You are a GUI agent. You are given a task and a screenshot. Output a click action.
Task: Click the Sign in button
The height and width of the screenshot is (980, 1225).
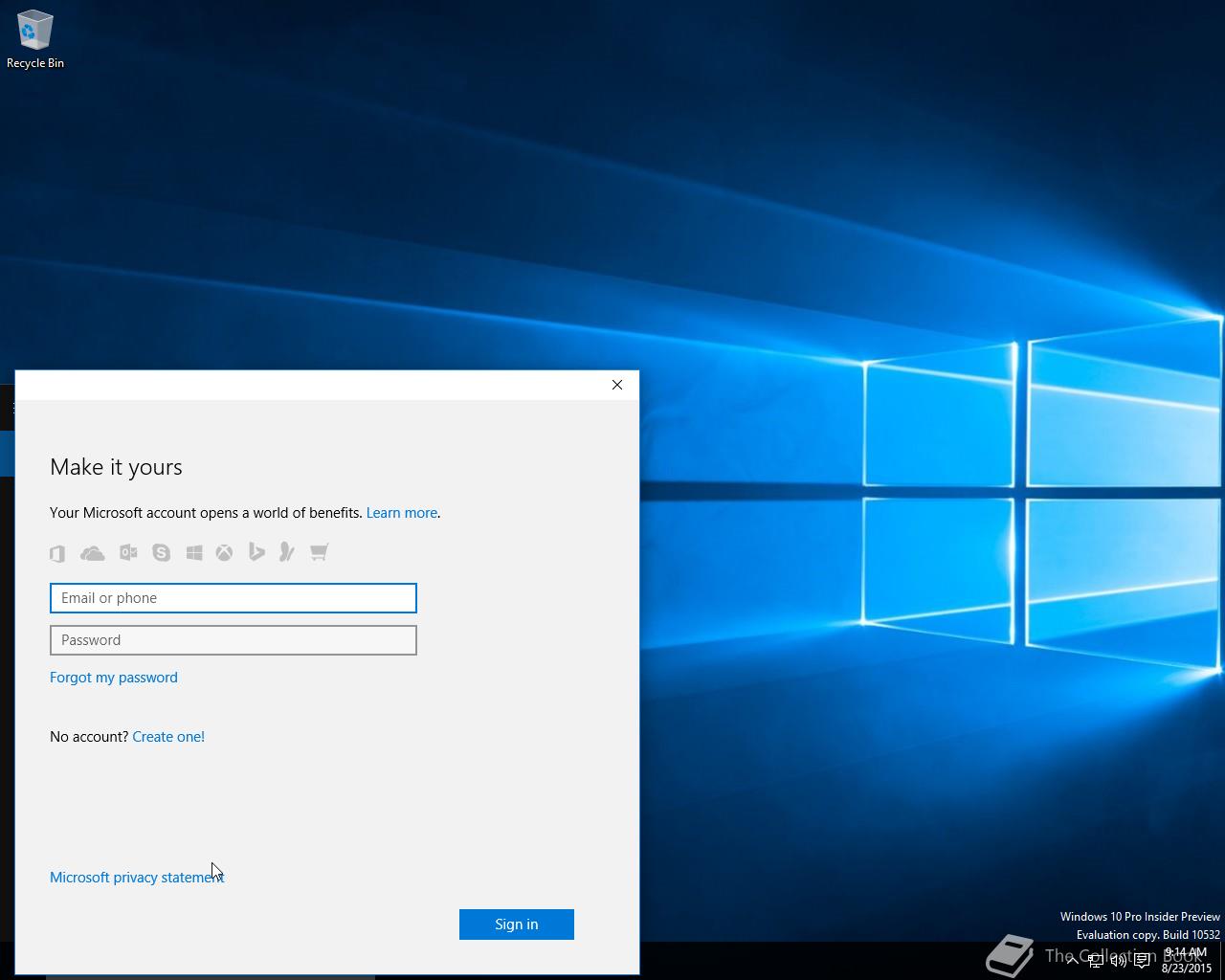[517, 924]
